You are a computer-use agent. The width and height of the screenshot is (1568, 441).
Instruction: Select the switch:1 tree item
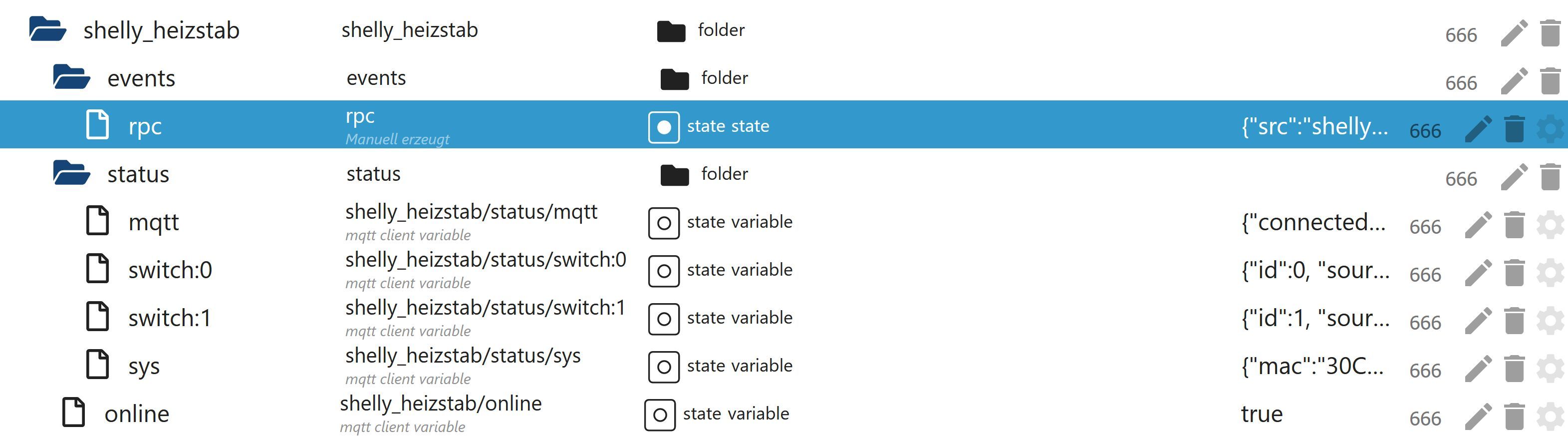tap(169, 318)
